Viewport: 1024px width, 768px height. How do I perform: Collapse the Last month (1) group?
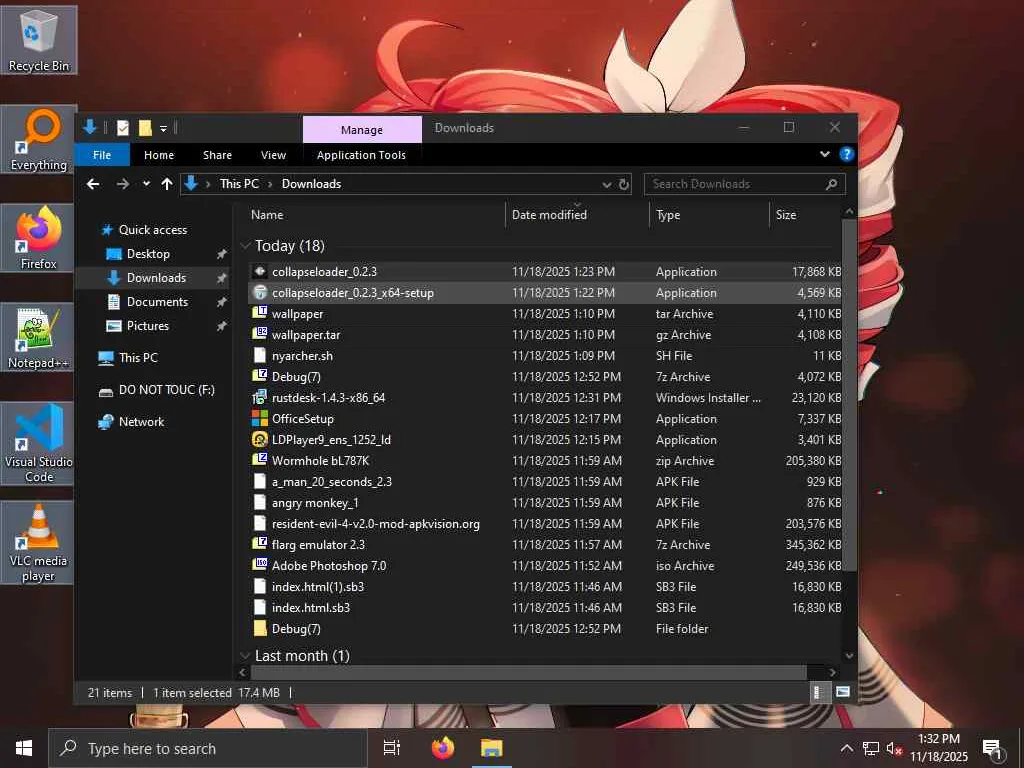(x=246, y=656)
